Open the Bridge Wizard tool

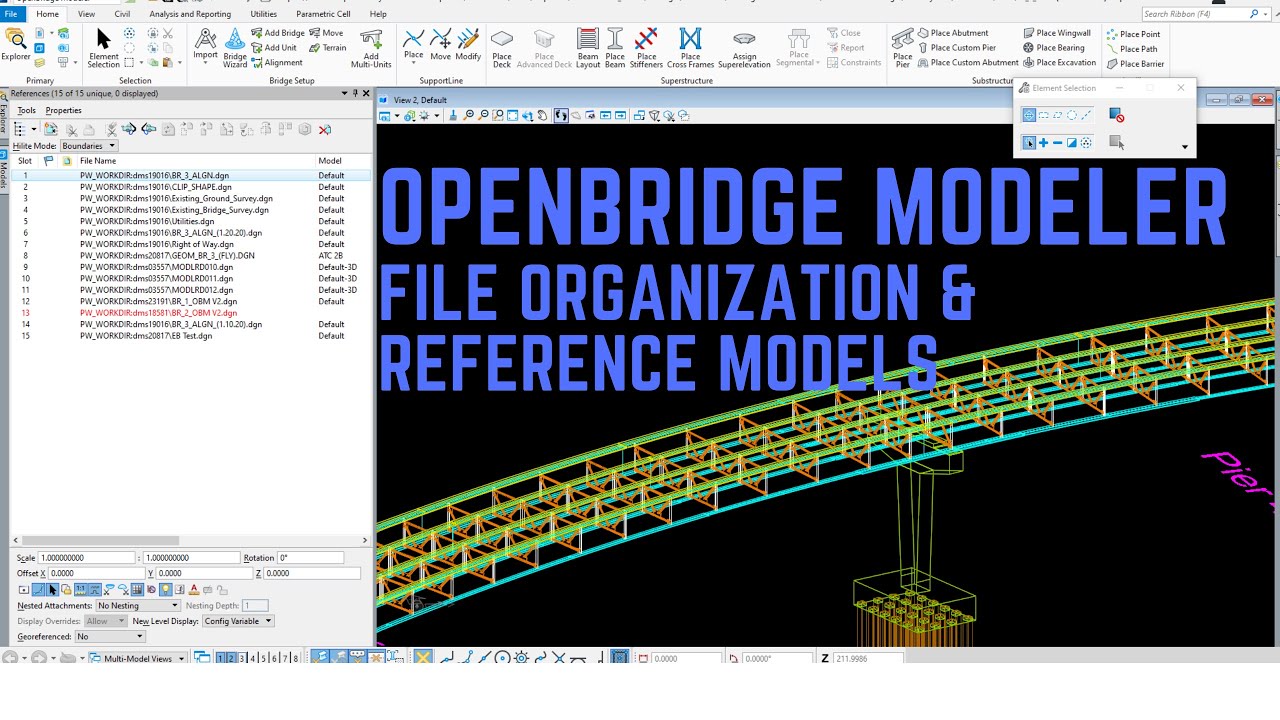pyautogui.click(x=235, y=48)
